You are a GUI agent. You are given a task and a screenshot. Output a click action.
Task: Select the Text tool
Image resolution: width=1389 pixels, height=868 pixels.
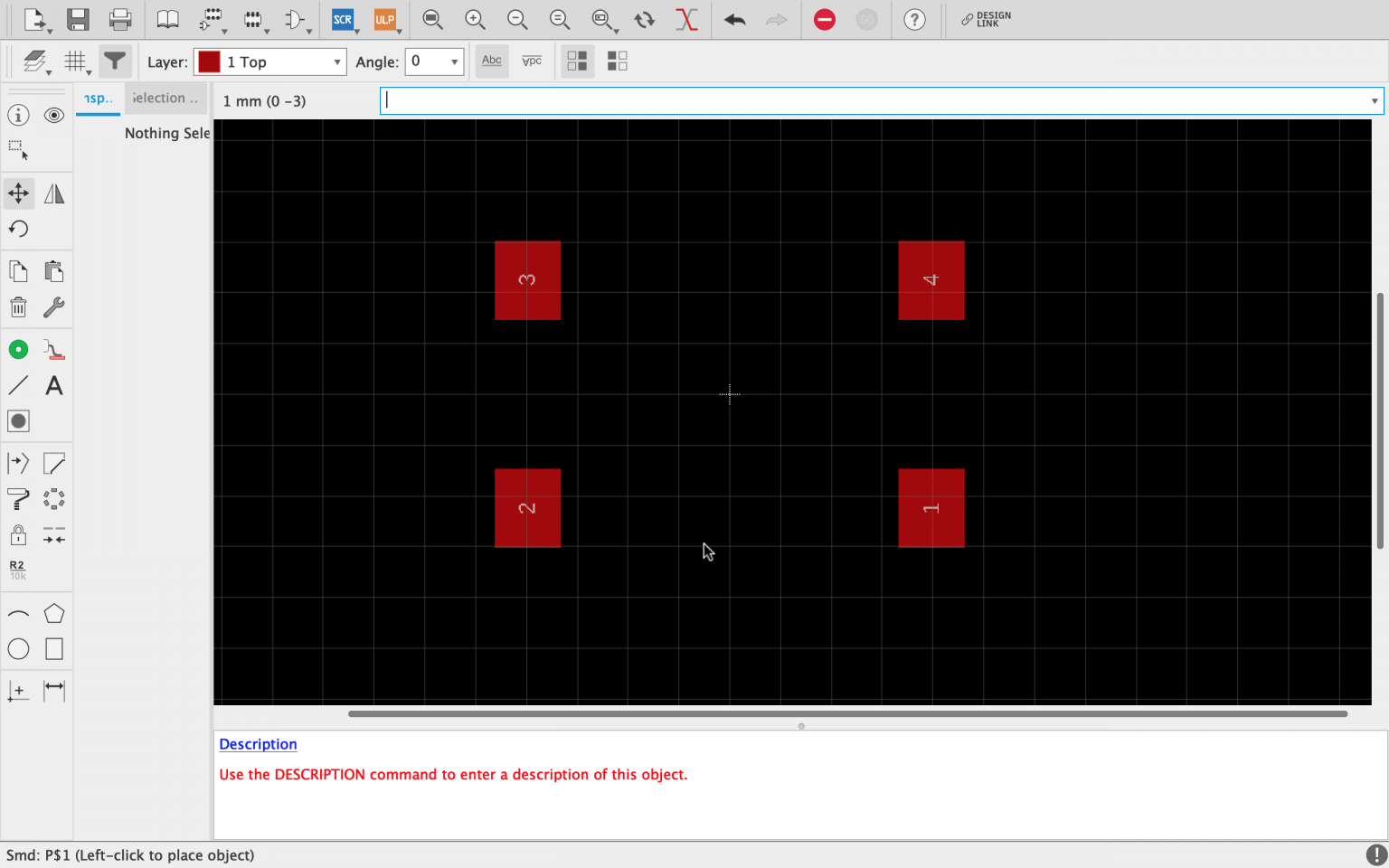(53, 385)
